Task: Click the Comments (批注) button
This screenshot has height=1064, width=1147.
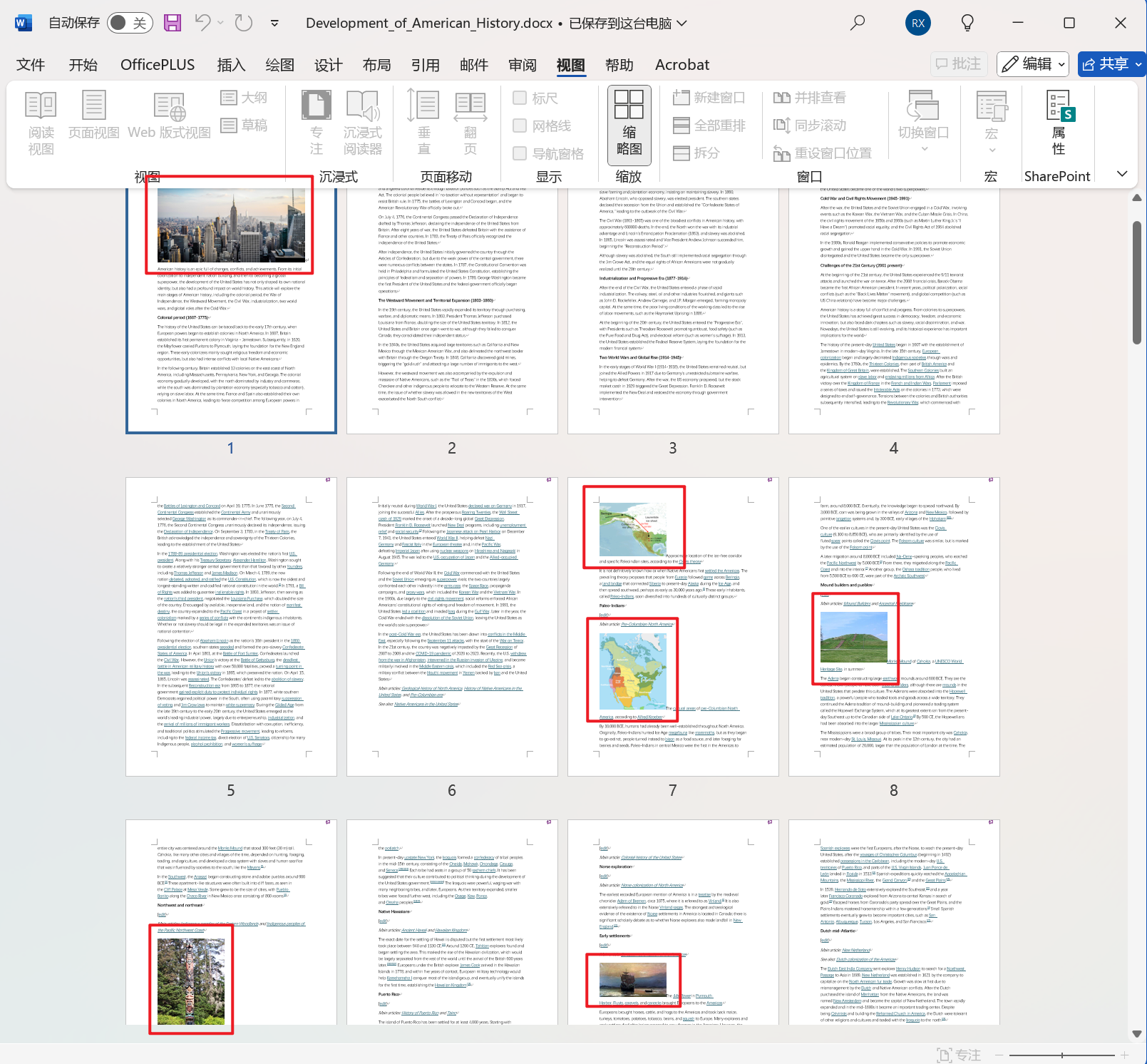Action: pyautogui.click(x=959, y=64)
